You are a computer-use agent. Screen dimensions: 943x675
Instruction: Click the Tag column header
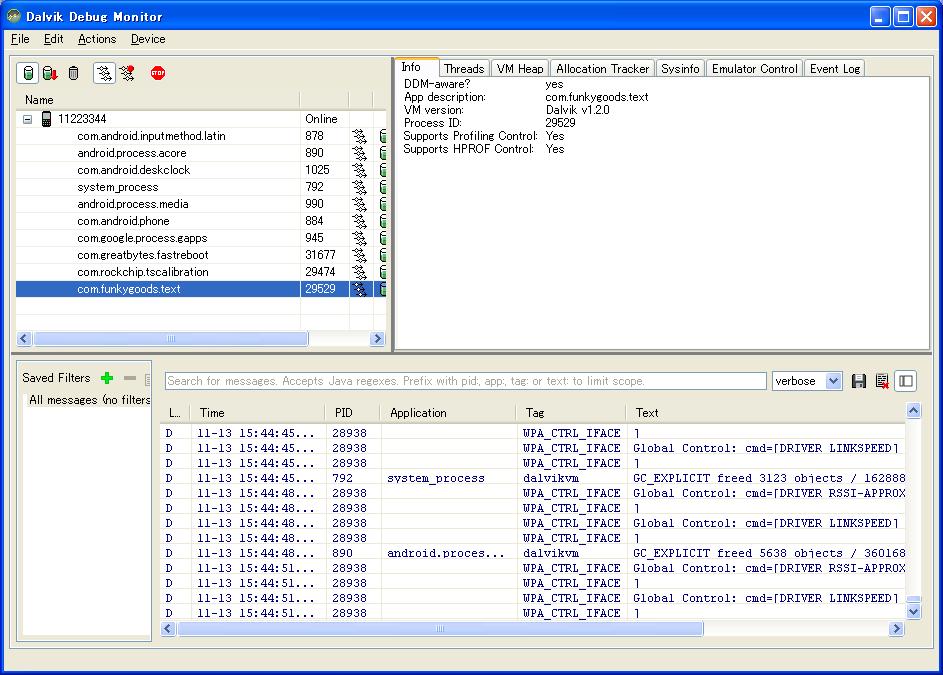pos(571,413)
